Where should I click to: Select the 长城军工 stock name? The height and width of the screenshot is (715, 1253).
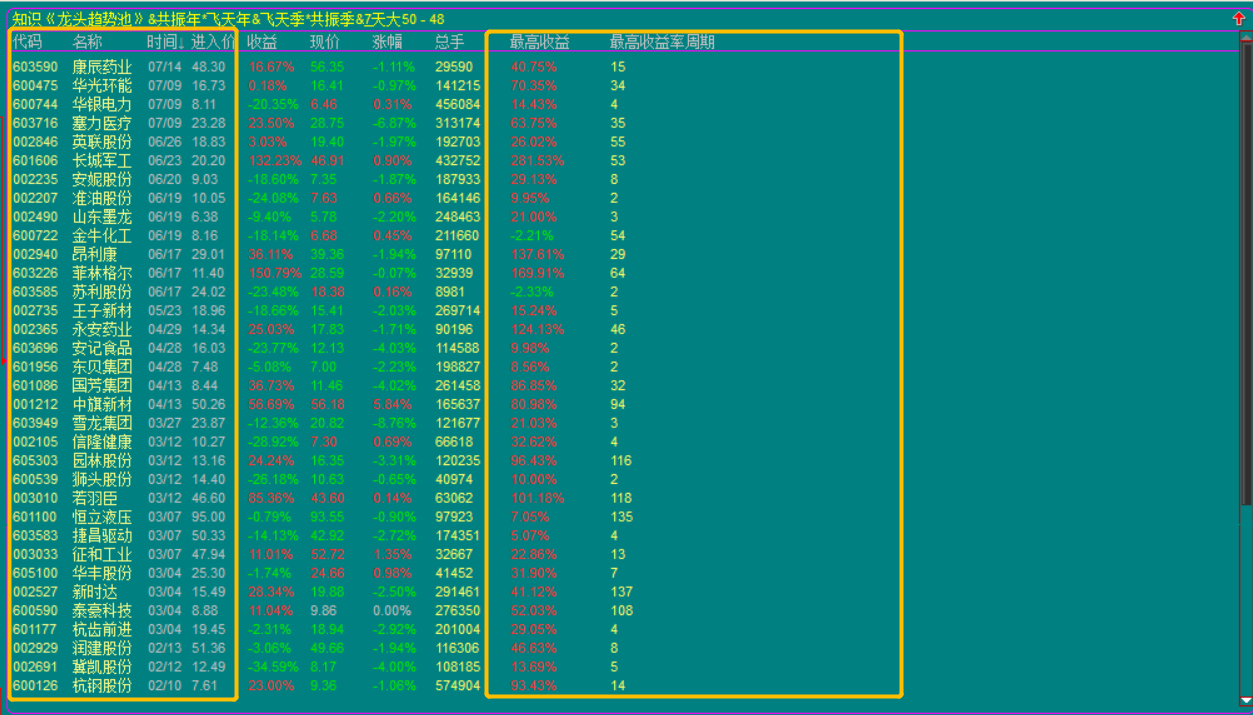tap(102, 161)
